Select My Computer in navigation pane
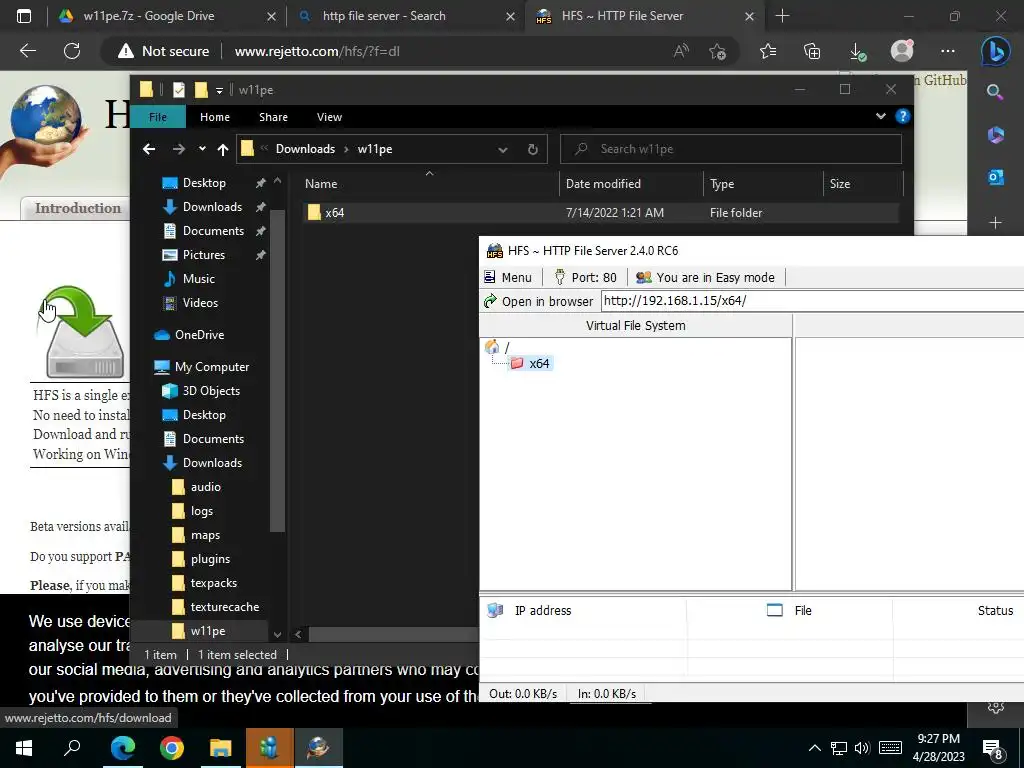Screen dimensions: 1024x768 coord(212,367)
